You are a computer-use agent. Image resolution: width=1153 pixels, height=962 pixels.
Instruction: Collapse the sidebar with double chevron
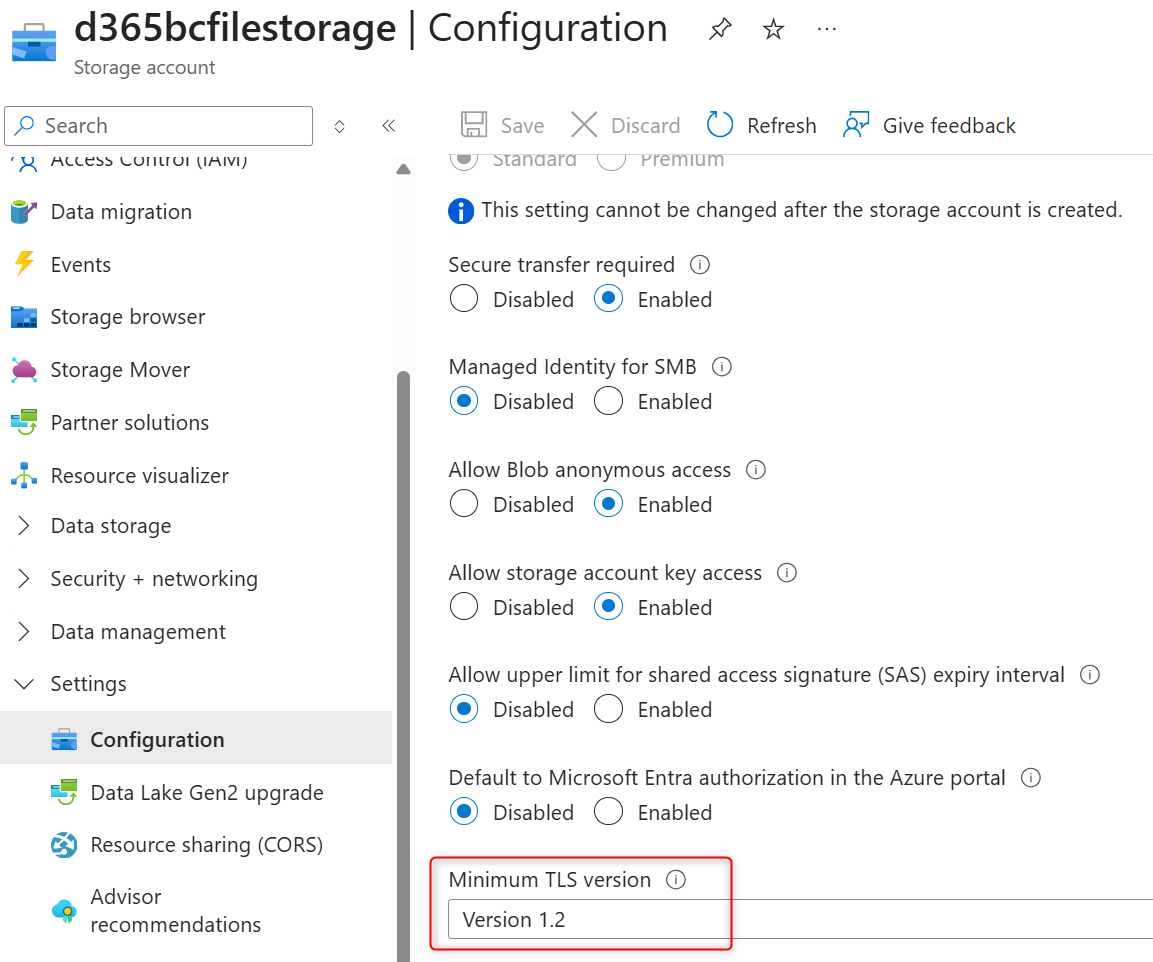(x=389, y=126)
